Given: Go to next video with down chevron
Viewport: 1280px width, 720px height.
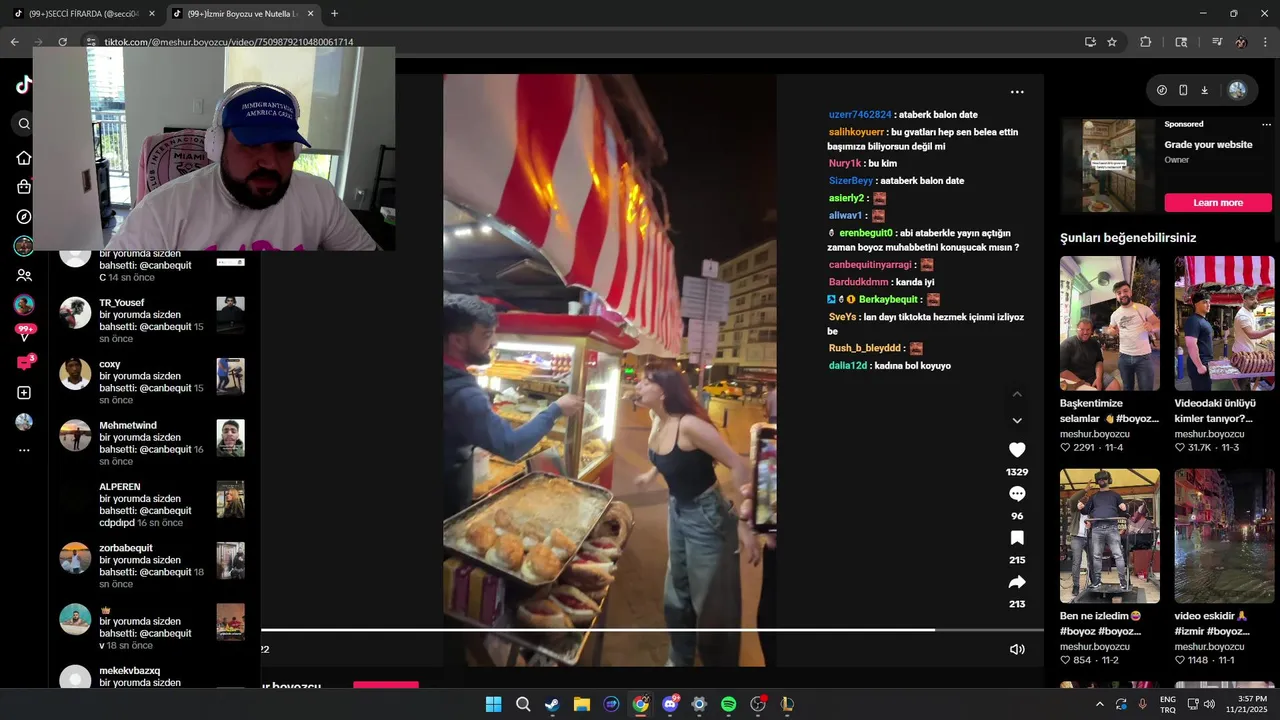Looking at the screenshot, I should [1017, 421].
